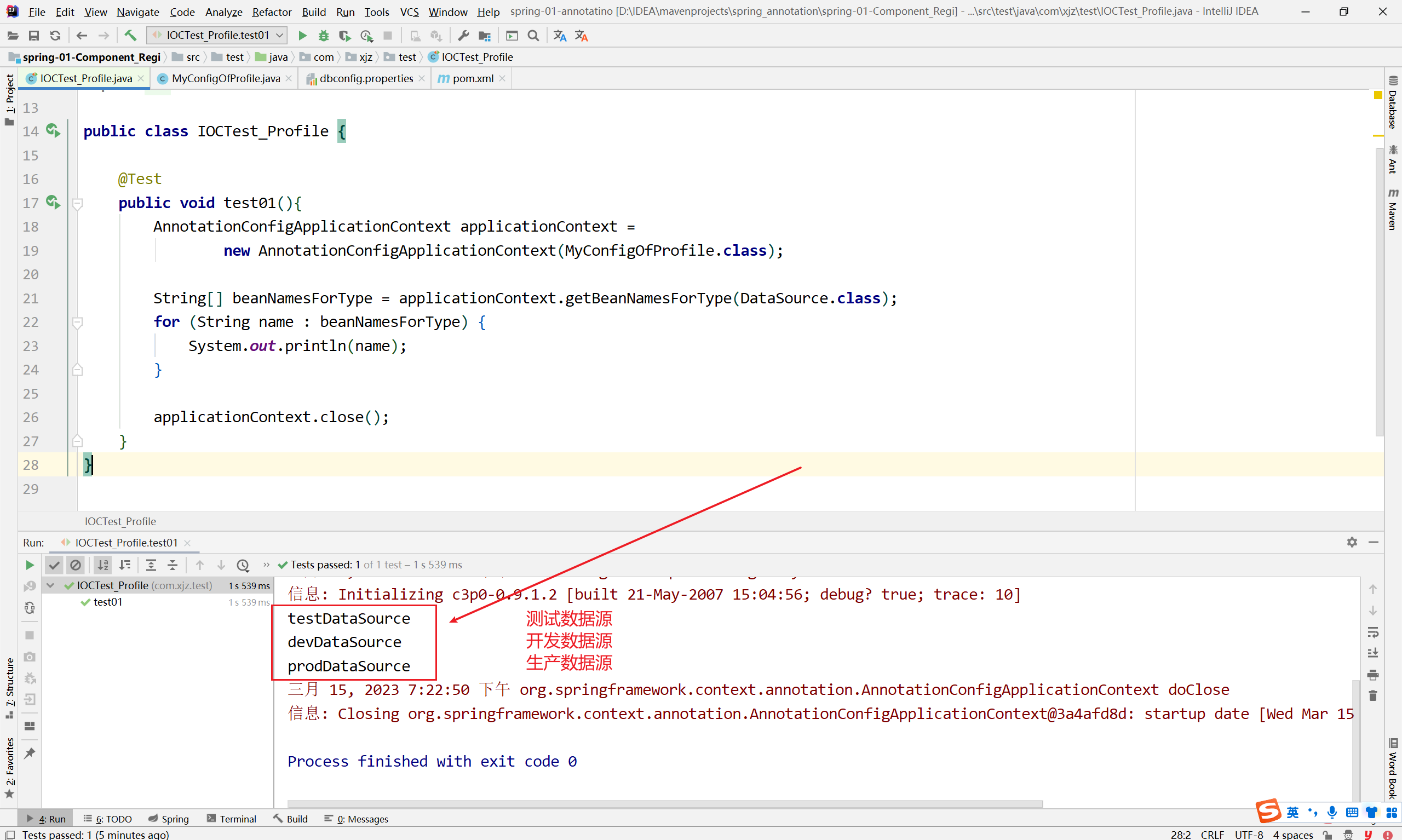1402x840 pixels.
Task: Run with coverage from the toolbar
Action: click(x=344, y=36)
